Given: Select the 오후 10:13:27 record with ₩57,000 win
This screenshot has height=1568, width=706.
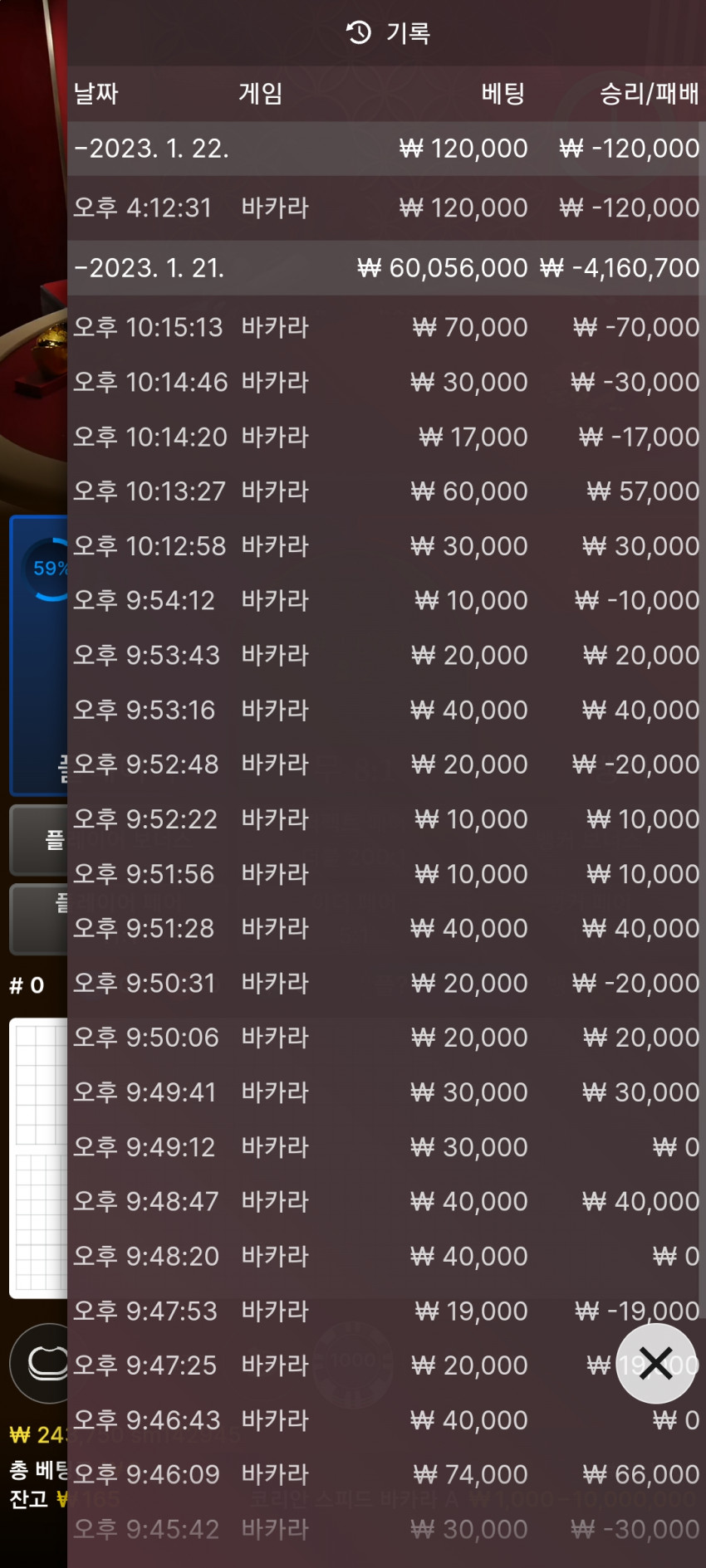Looking at the screenshot, I should (x=386, y=491).
